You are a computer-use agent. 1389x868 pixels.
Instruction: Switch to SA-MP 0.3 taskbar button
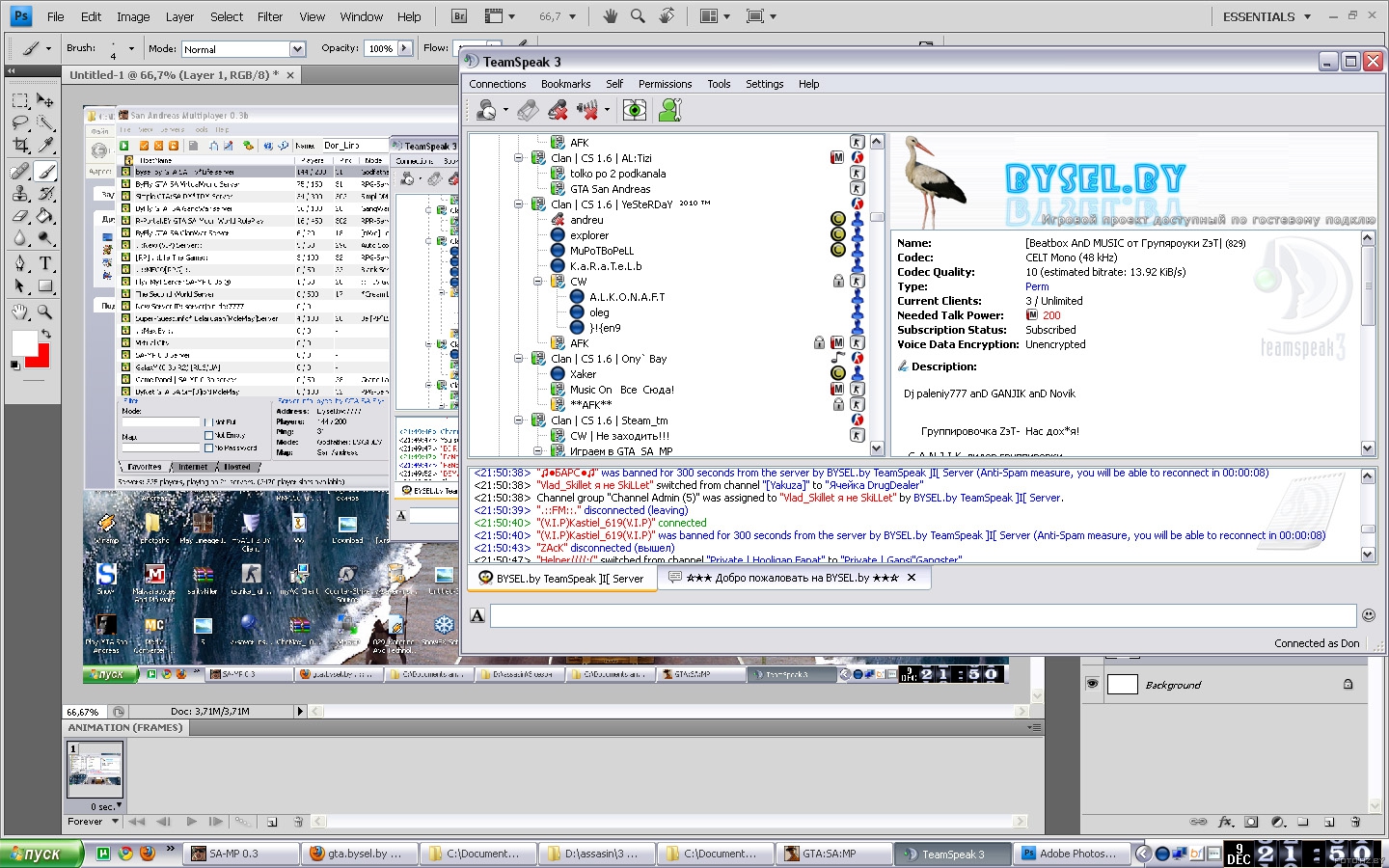pyautogui.click(x=239, y=854)
